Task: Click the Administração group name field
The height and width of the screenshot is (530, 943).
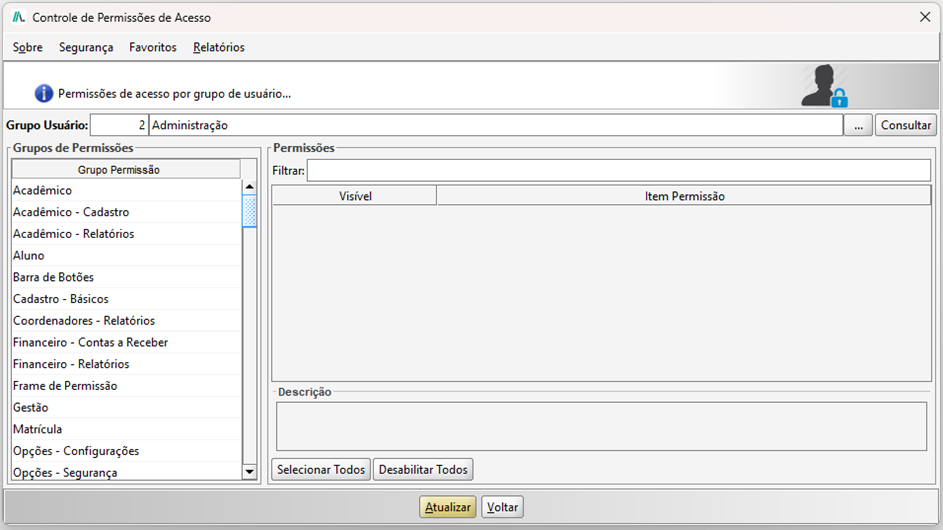Action: pos(496,125)
